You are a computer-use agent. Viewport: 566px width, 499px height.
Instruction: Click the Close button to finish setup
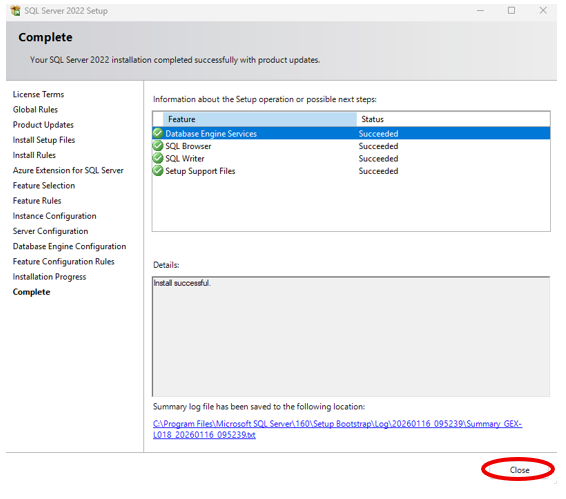pos(519,470)
